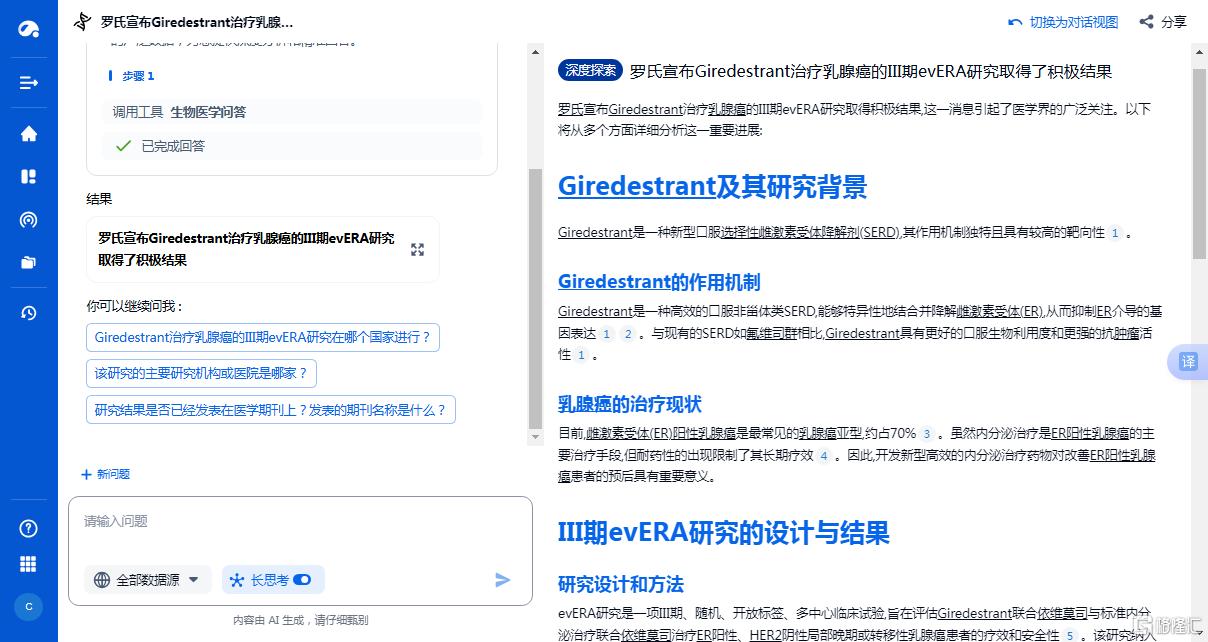Viewport: 1208px width, 642px height.
Task: Open the broadcast signal icon in the sidebar
Action: 28,220
